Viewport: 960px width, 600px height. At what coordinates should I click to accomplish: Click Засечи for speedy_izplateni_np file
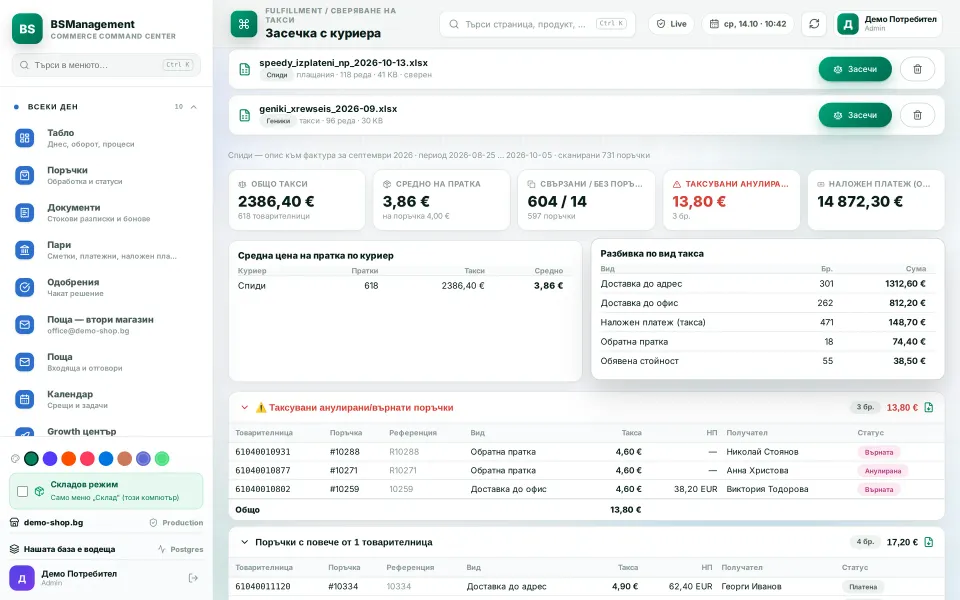(855, 69)
